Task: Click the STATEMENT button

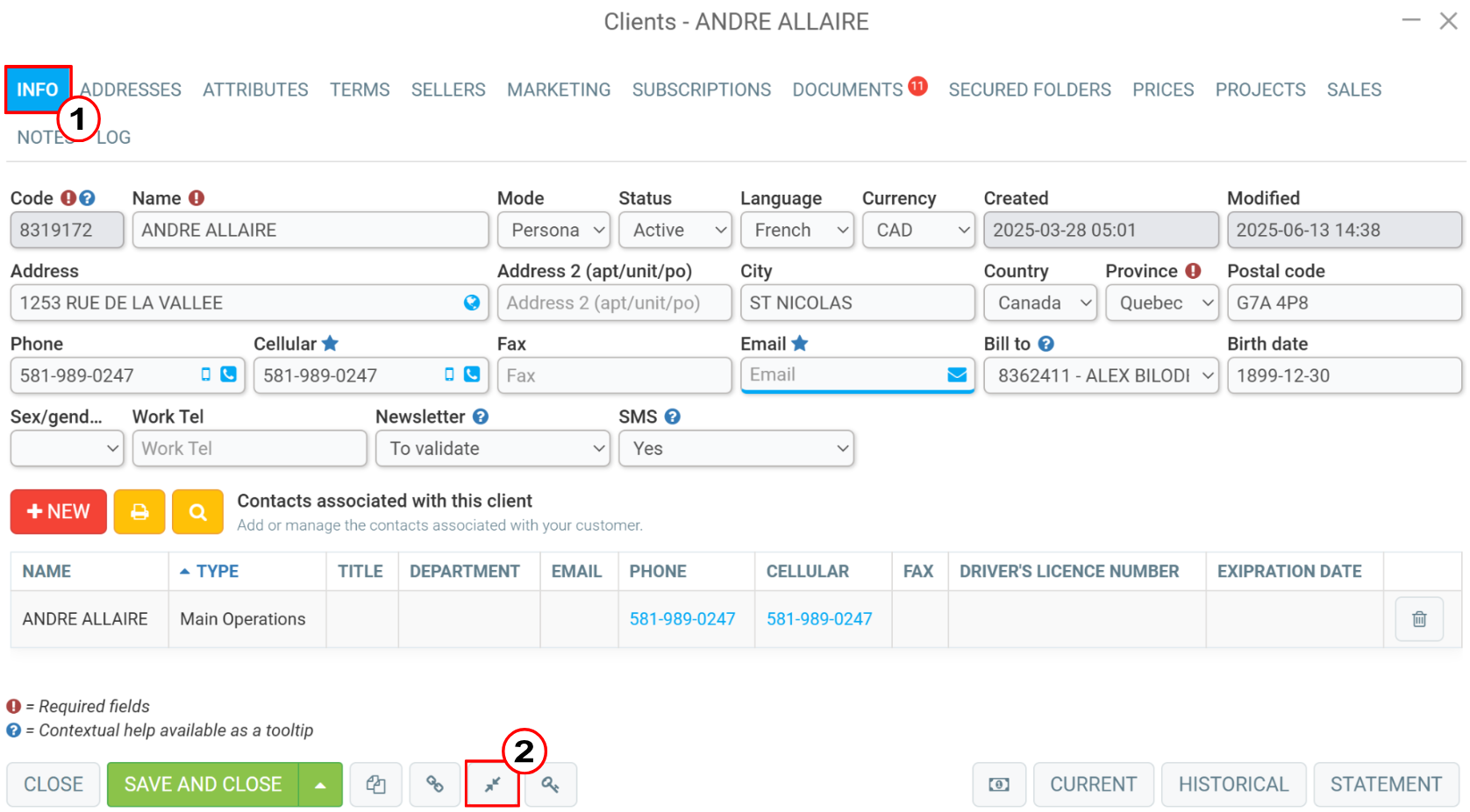Action: [1386, 784]
